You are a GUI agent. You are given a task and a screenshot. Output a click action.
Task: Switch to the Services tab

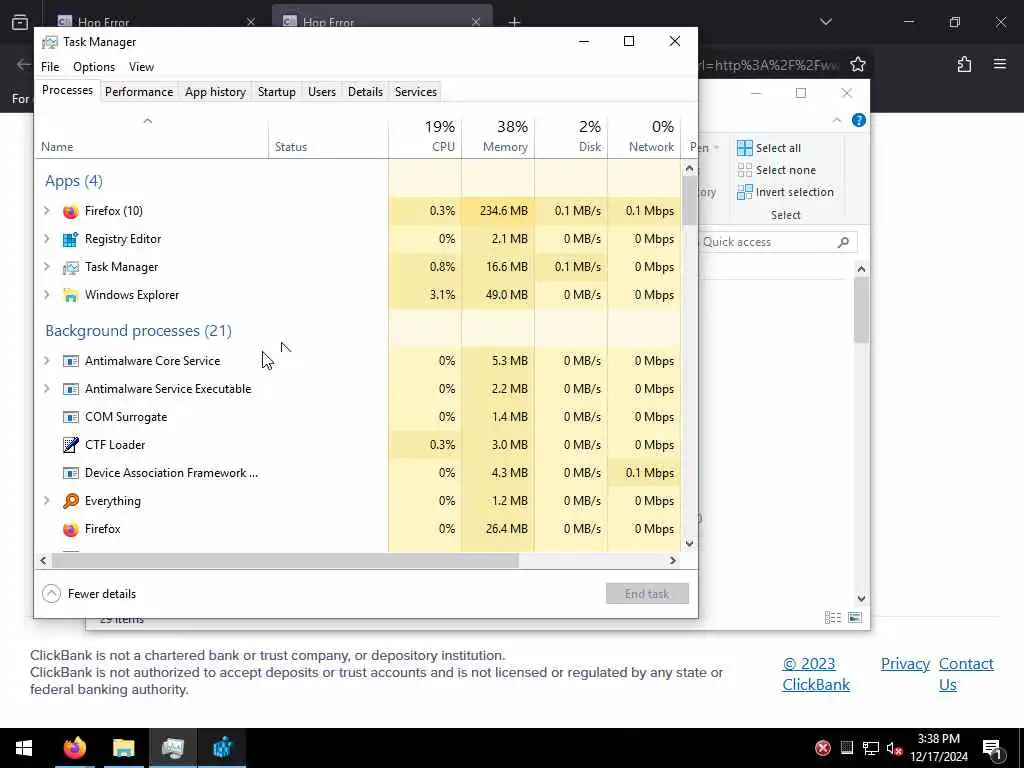click(x=415, y=92)
